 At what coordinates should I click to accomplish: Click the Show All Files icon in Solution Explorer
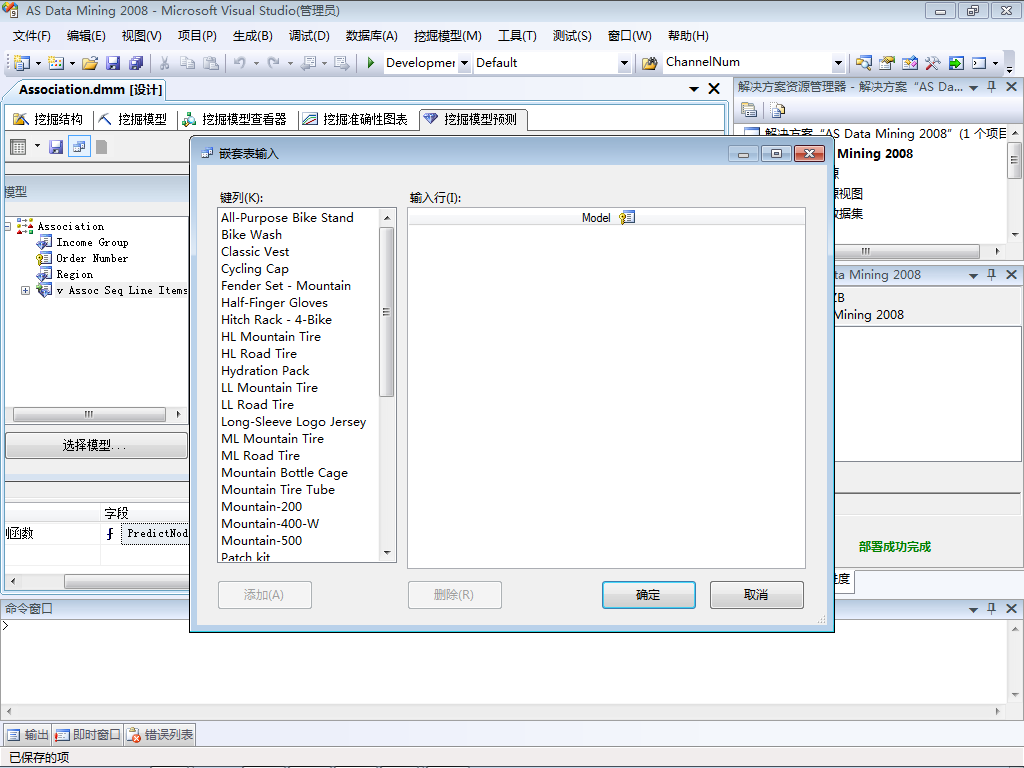[777, 110]
